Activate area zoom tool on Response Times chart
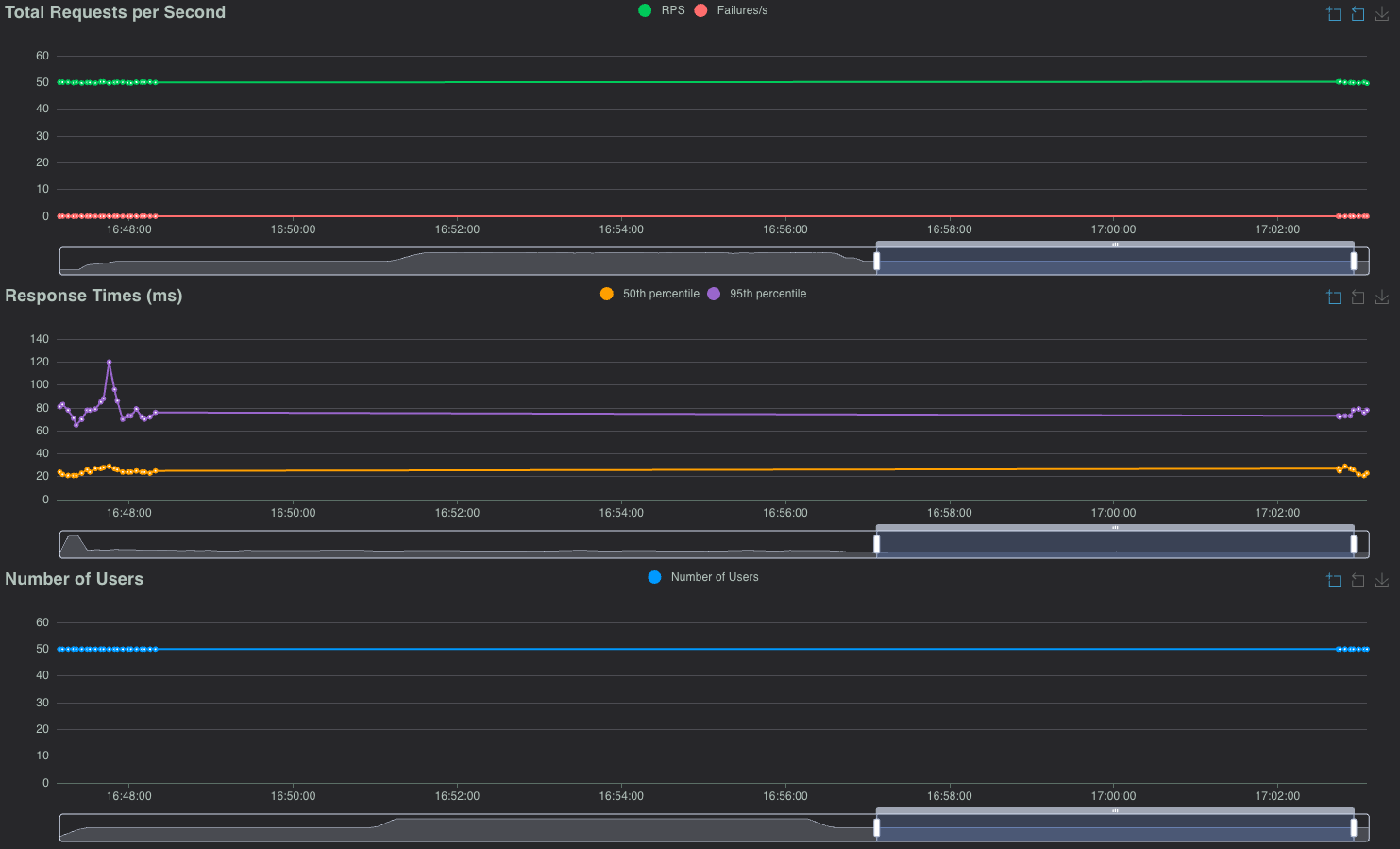 [x=1333, y=297]
